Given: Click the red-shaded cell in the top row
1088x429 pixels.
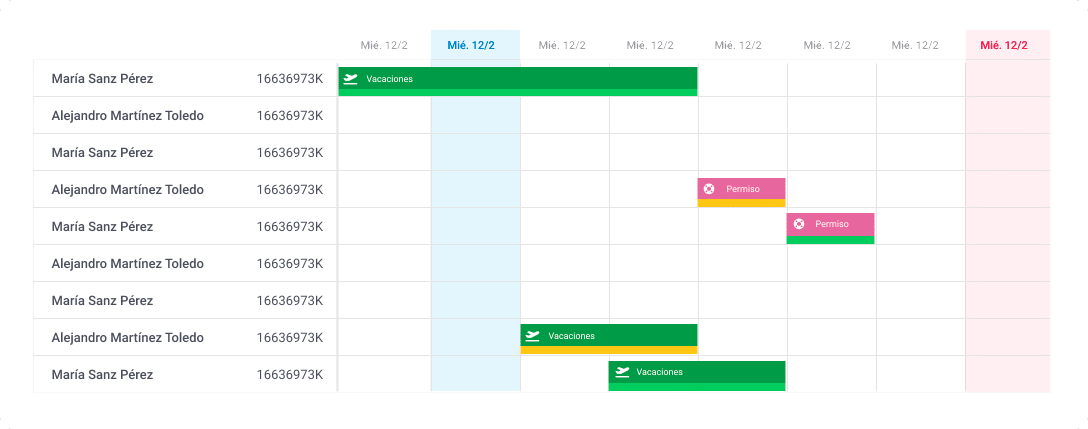Looking at the screenshot, I should point(1007,79).
